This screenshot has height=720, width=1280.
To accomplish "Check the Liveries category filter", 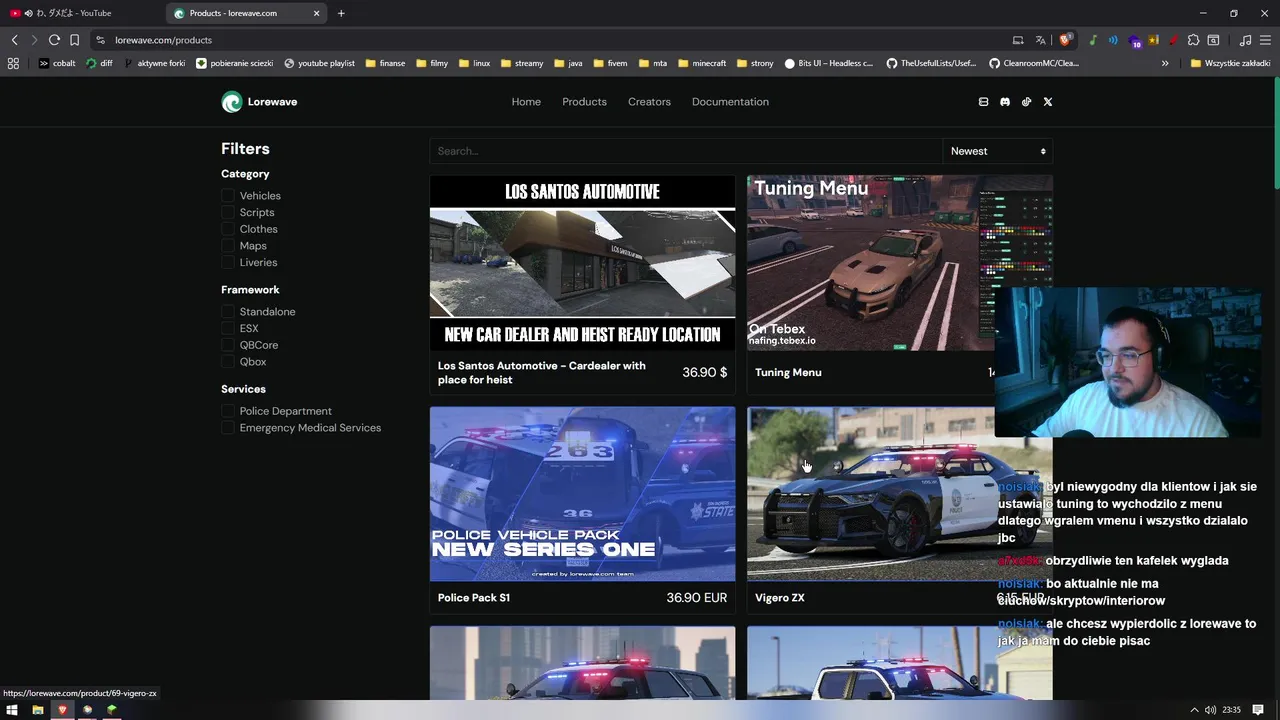I will 228,262.
